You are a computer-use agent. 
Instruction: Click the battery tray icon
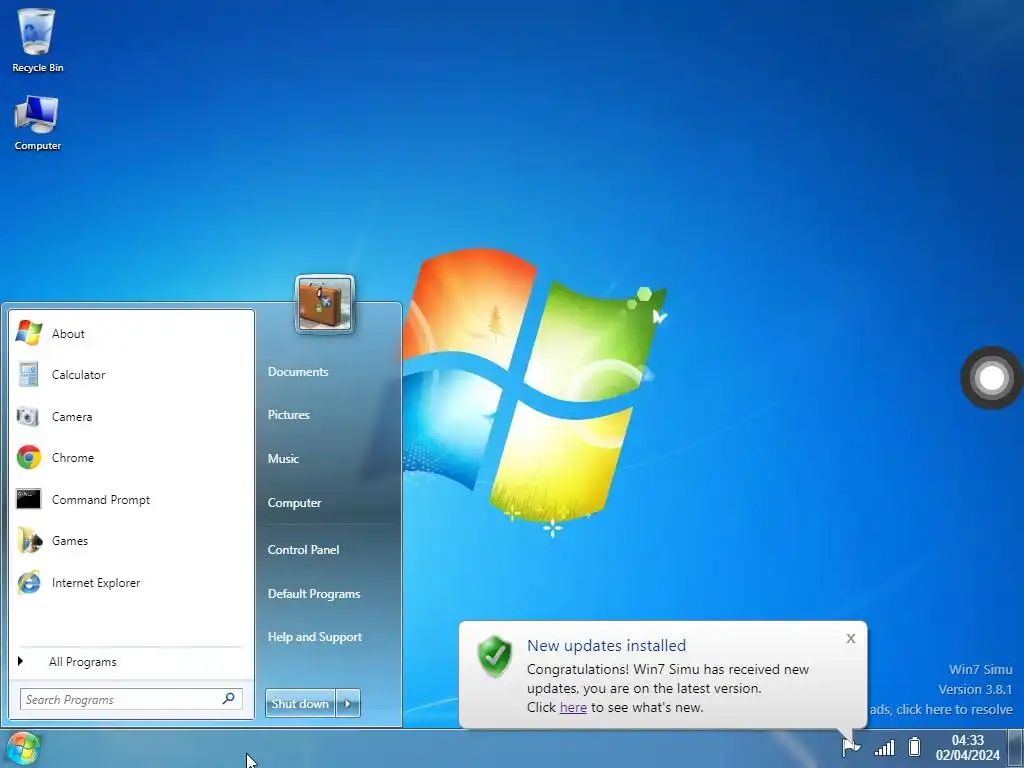point(915,746)
